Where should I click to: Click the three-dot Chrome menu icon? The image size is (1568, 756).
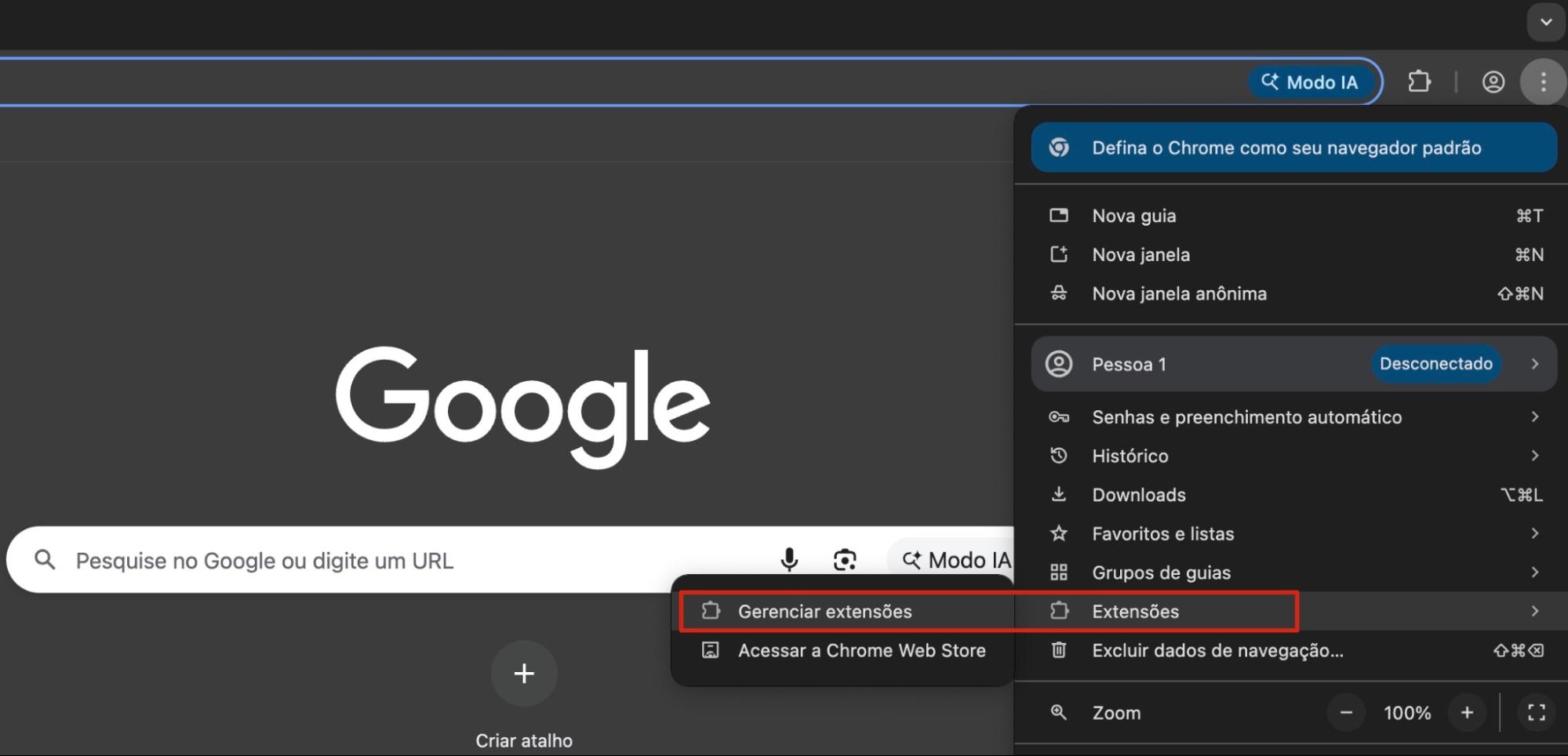pyautogui.click(x=1543, y=82)
